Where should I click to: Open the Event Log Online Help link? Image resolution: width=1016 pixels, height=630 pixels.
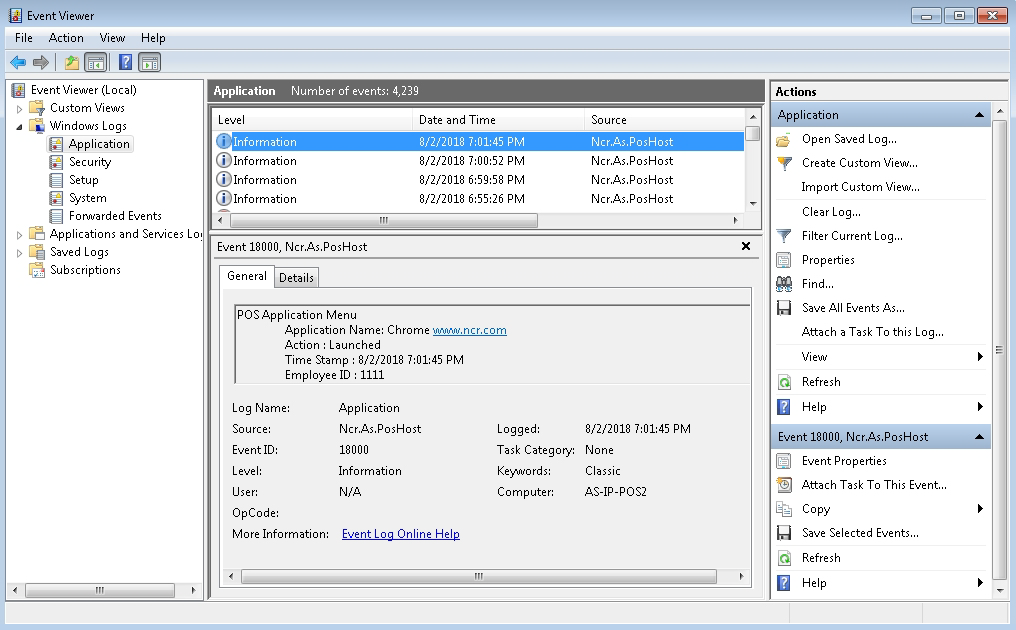point(400,534)
